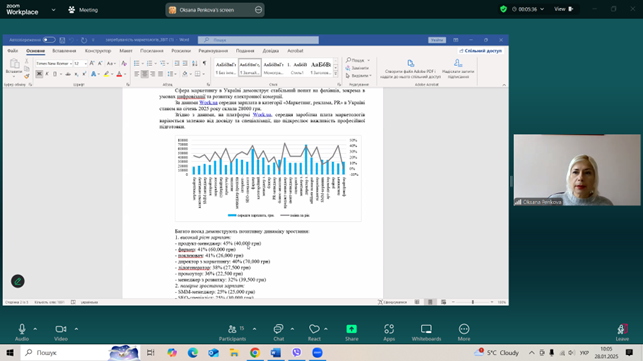The height and width of the screenshot is (361, 643).
Task: Click the Format Painter brush icon
Action: [27, 75]
